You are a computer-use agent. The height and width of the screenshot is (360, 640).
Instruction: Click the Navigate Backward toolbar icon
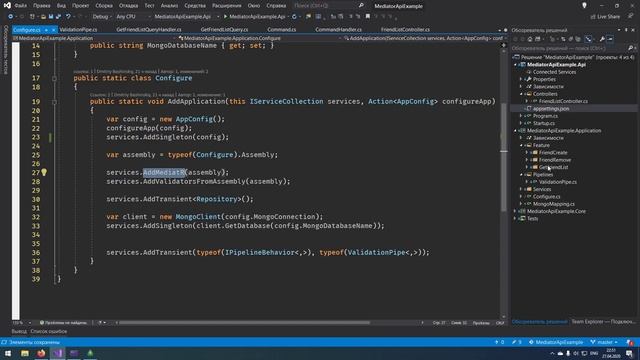pyautogui.click(x=10, y=17)
